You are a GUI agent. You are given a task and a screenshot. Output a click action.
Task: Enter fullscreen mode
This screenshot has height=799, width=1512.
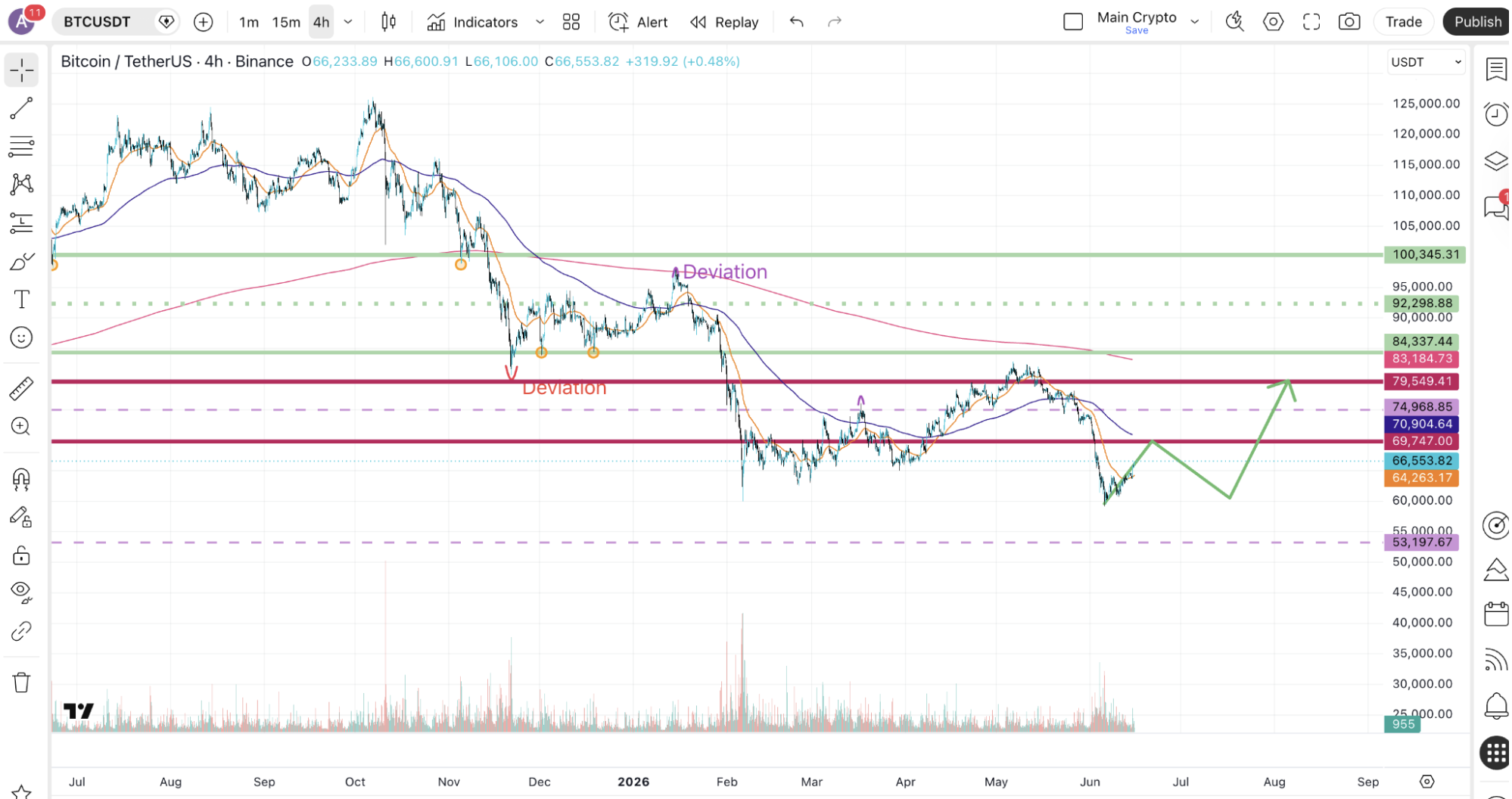coord(1311,22)
